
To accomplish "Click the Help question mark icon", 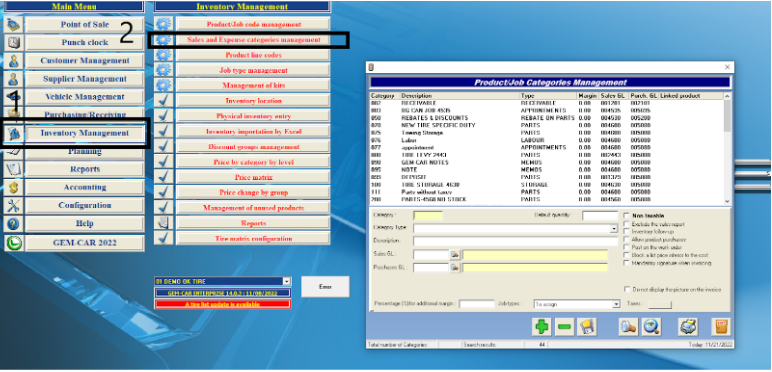I will point(13,224).
